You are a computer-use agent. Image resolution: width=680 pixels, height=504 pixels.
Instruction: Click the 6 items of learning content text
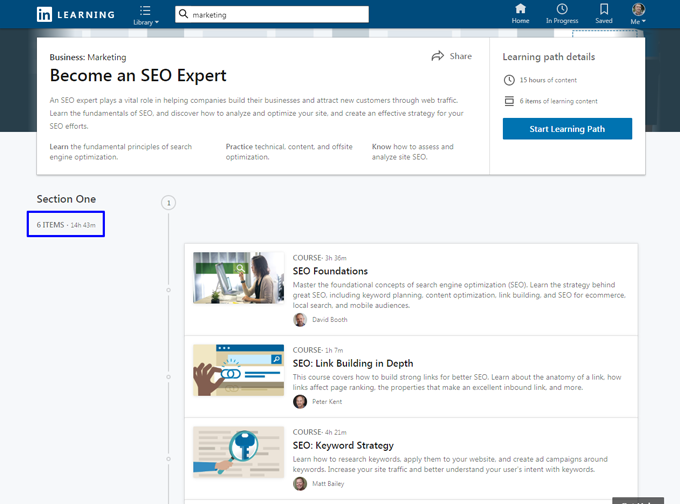click(x=559, y=101)
